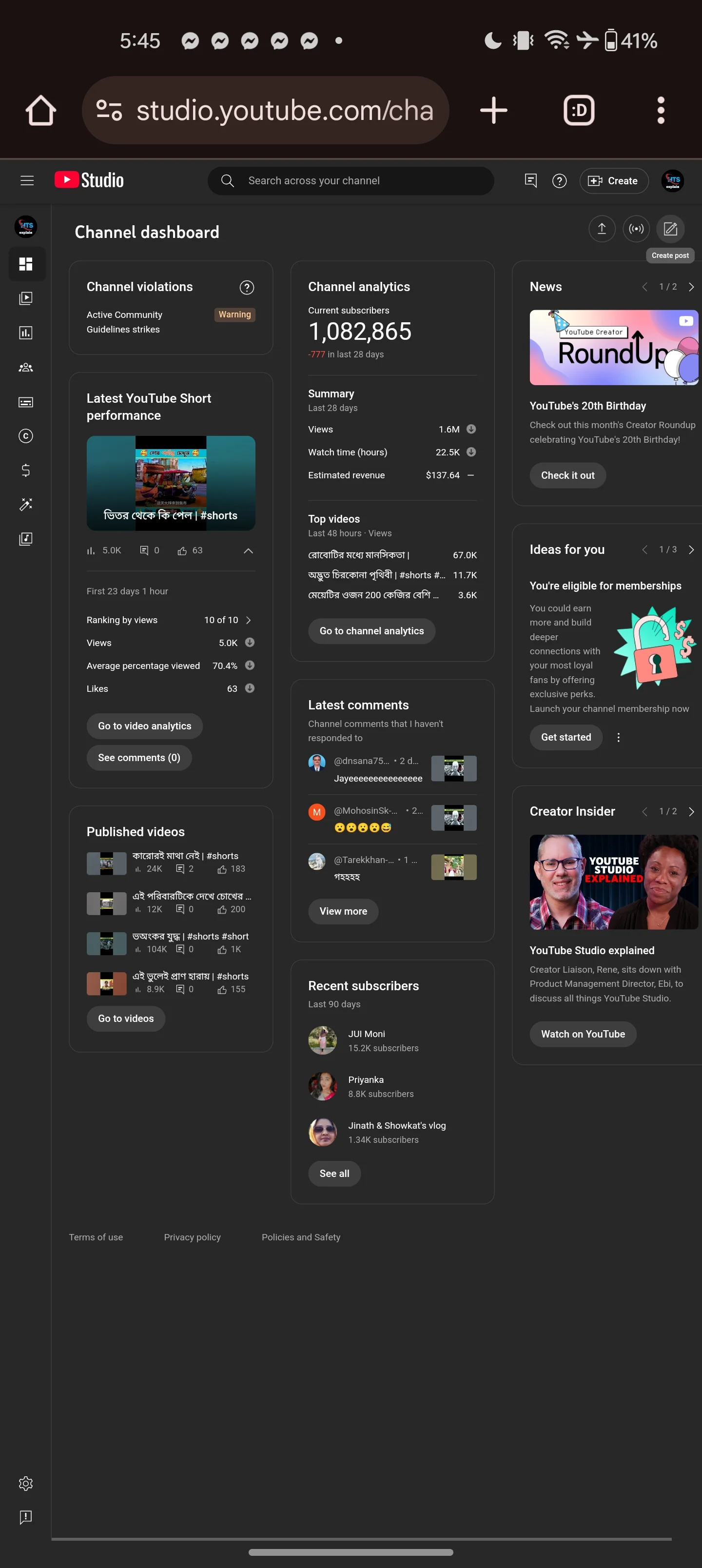Open the 67.0K views top video row

click(x=392, y=555)
